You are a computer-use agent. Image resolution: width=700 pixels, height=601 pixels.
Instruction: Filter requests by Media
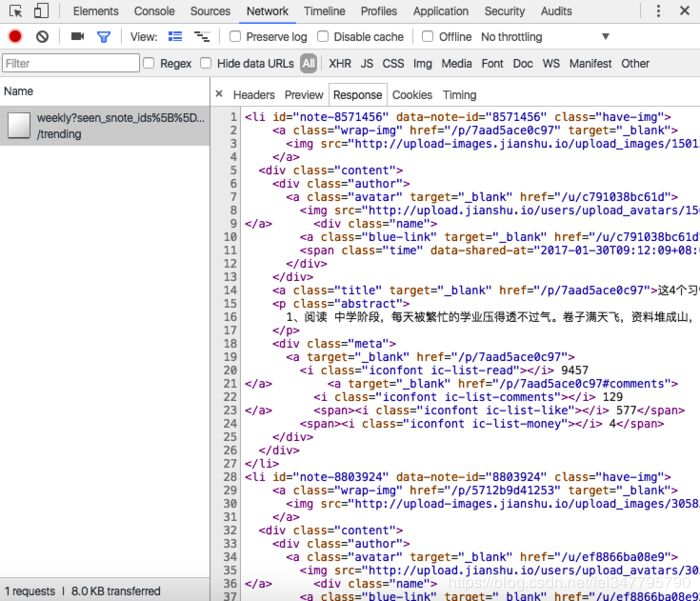click(456, 63)
